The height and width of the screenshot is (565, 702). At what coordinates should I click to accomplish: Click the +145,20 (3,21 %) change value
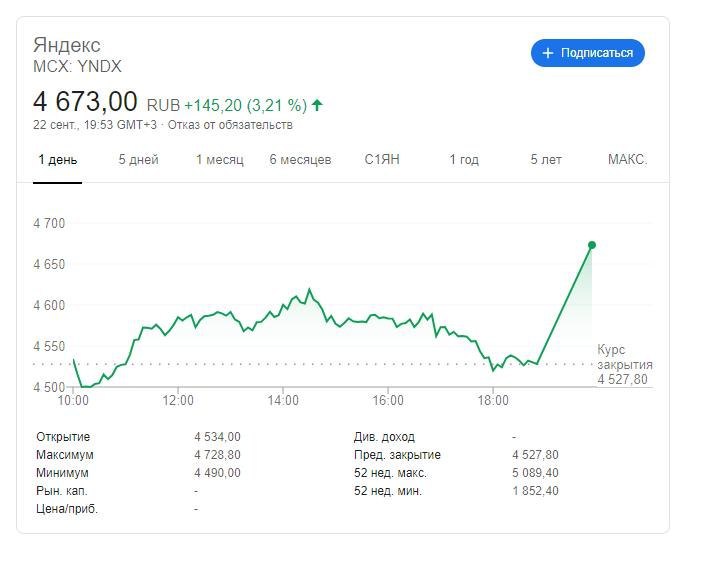[x=246, y=106]
